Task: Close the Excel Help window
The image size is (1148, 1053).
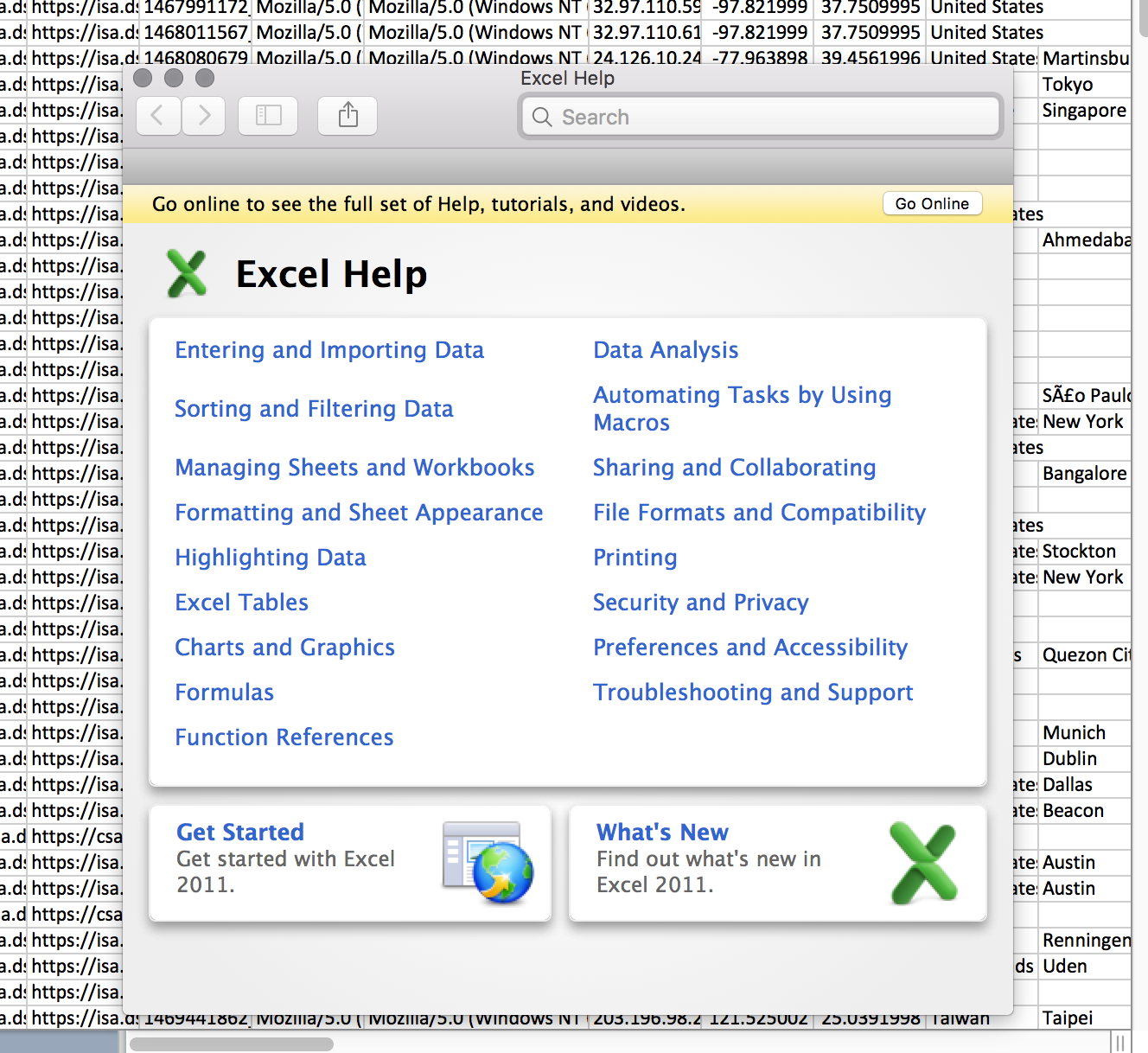Action: pos(143,78)
